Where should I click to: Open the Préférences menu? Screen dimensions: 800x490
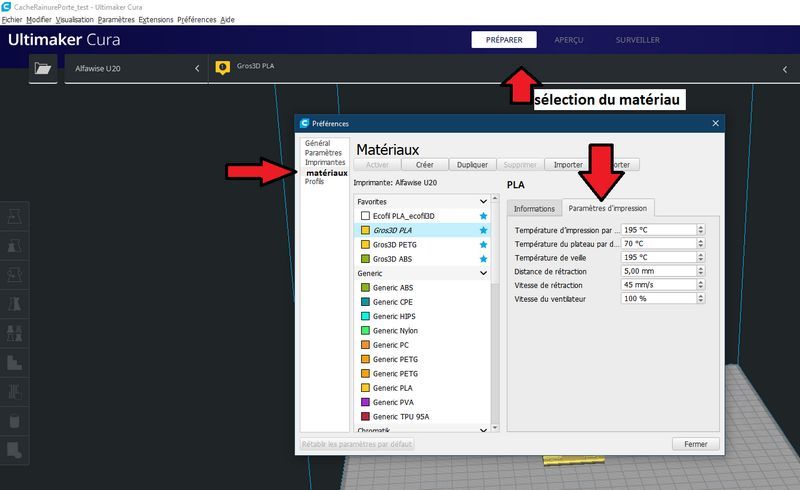pyautogui.click(x=196, y=20)
